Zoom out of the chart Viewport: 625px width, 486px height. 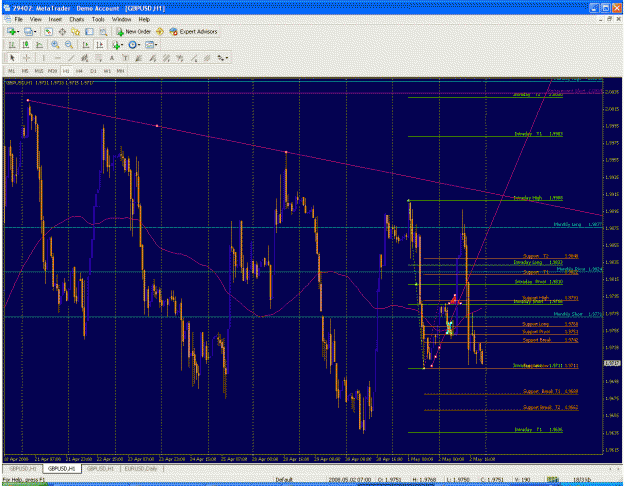[69, 45]
